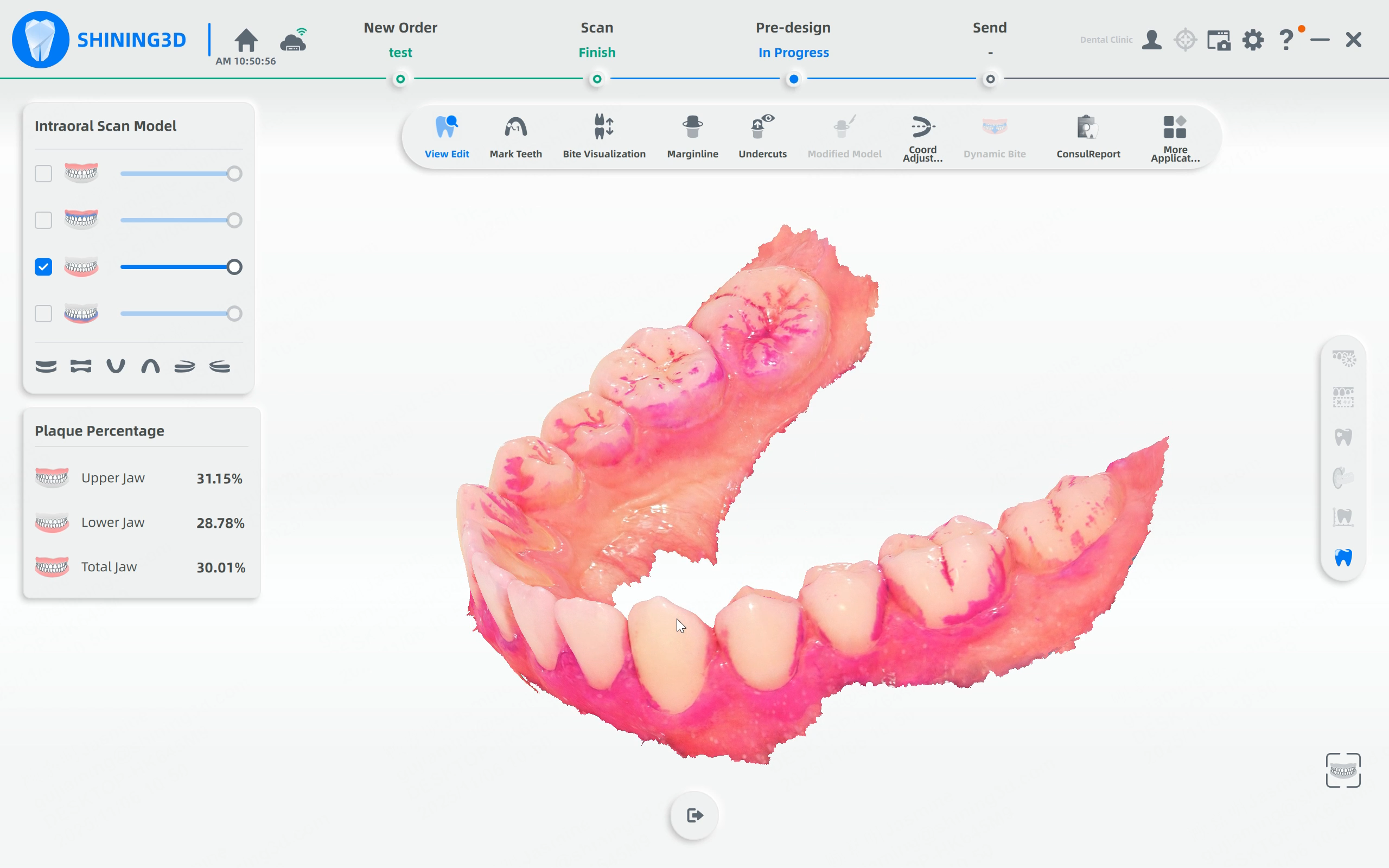Open the help question mark menu
Image resolution: width=1389 pixels, height=868 pixels.
[x=1285, y=40]
